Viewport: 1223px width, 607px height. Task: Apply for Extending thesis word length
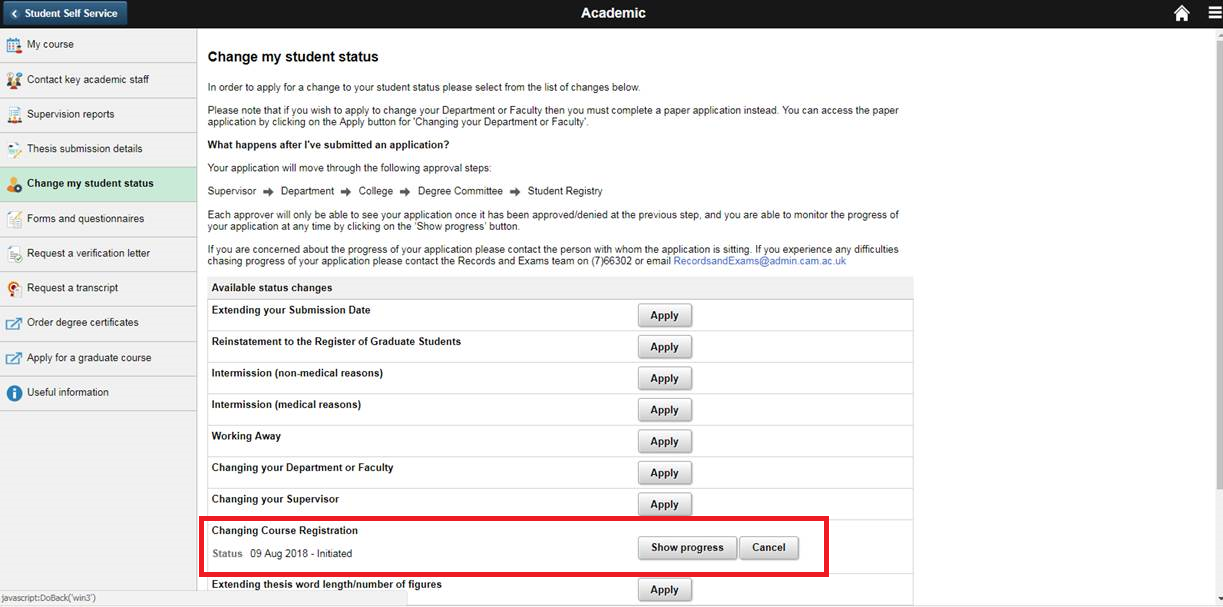[664, 590]
